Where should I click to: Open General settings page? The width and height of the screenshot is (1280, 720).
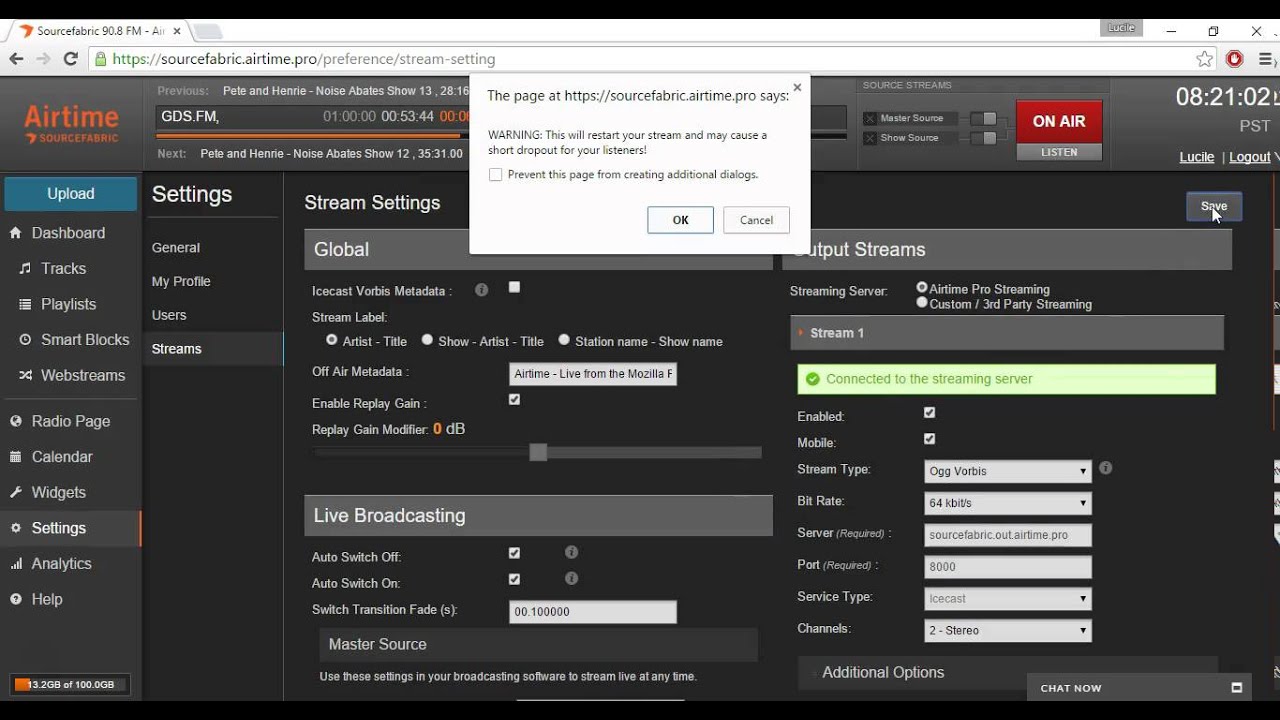[176, 248]
